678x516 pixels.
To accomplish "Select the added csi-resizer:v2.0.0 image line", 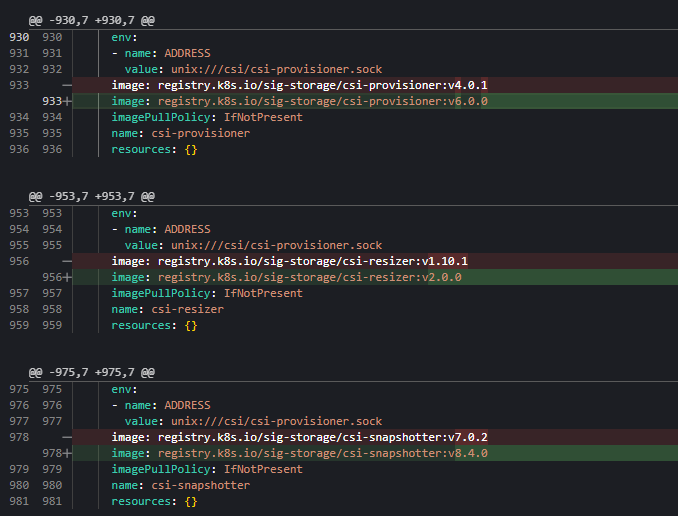I will (286, 277).
